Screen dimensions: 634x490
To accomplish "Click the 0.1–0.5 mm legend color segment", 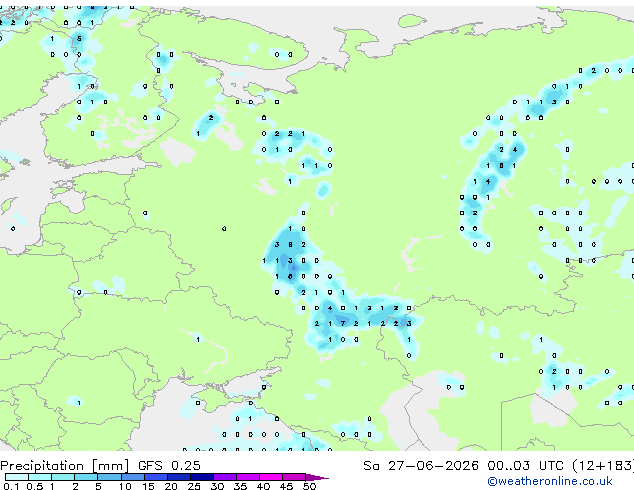I will [x=17, y=477].
